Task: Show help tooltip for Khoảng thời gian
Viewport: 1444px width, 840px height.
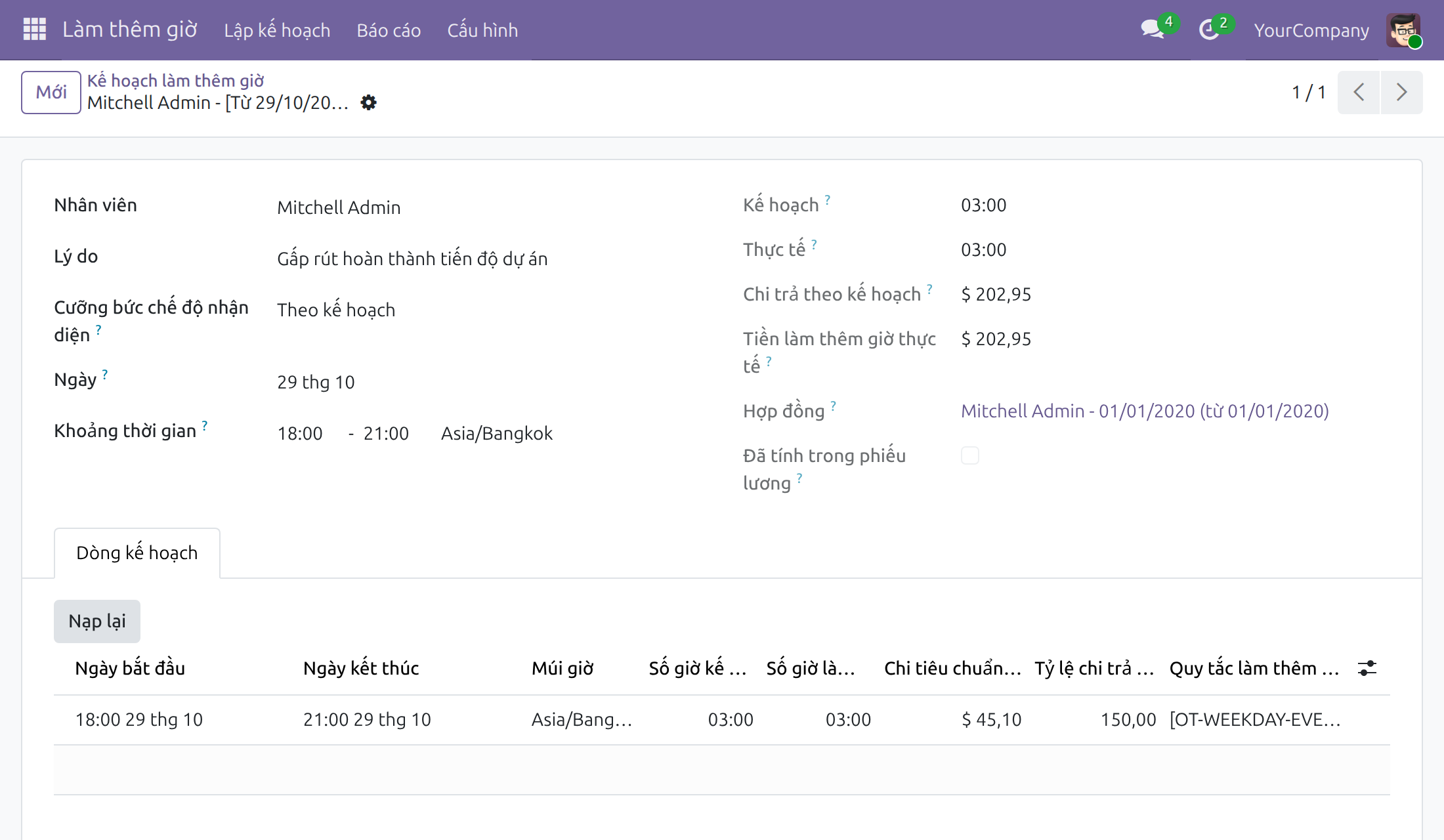Action: [205, 425]
